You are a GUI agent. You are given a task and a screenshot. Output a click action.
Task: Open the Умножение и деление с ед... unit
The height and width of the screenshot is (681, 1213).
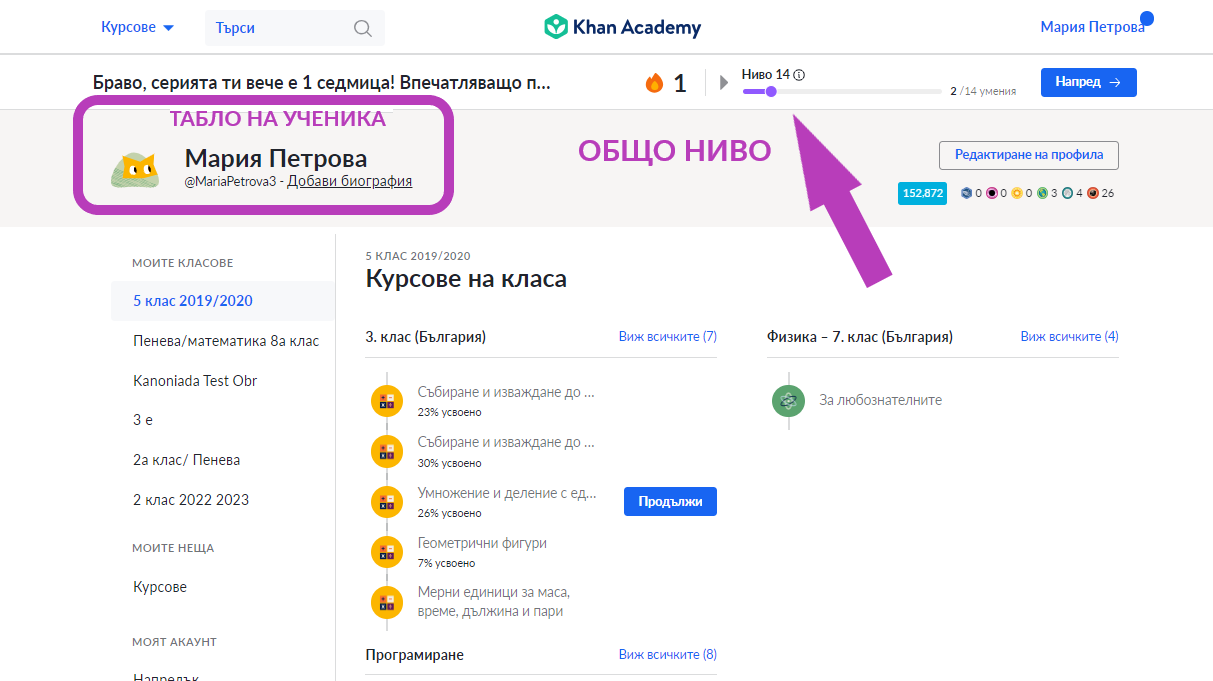coord(507,493)
